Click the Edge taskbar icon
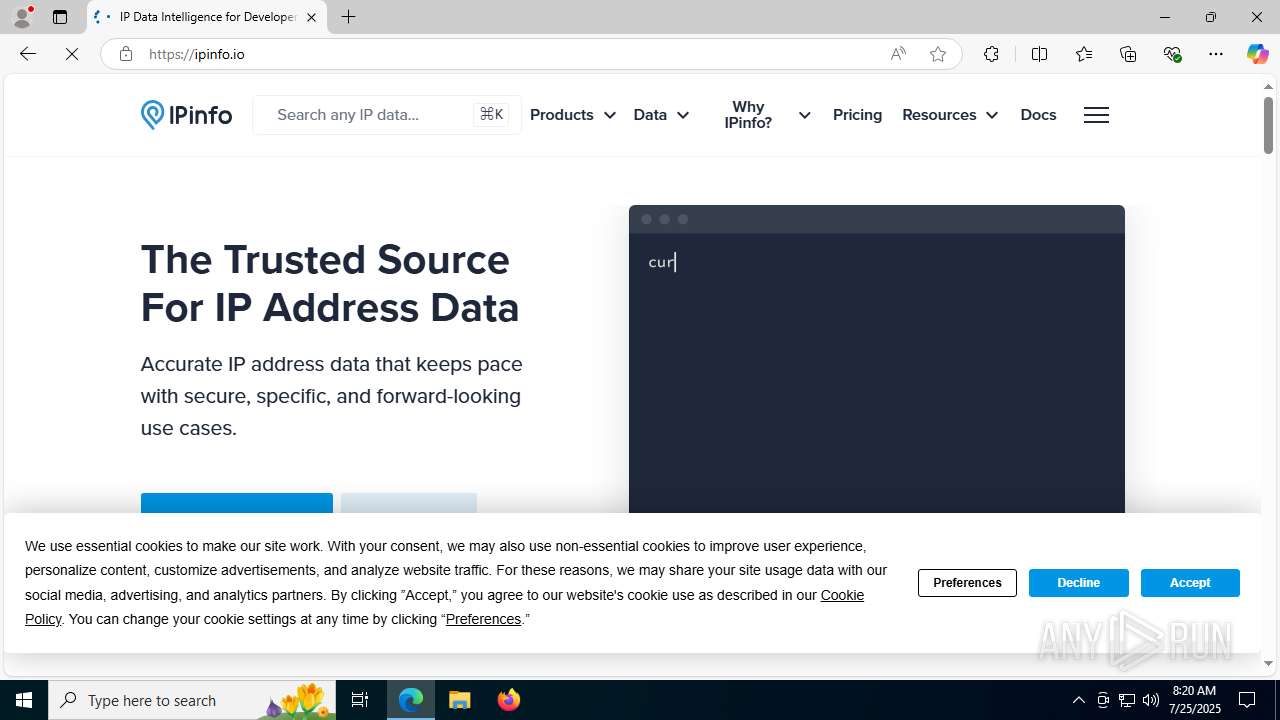Viewport: 1280px width, 720px height. (x=411, y=700)
